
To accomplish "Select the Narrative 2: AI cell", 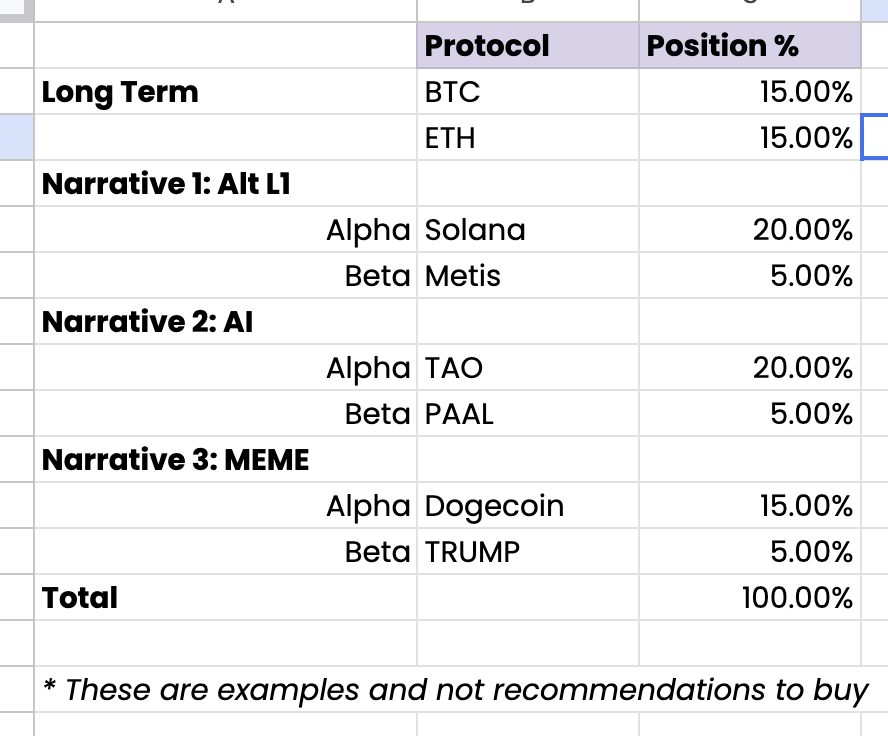I will [225, 322].
